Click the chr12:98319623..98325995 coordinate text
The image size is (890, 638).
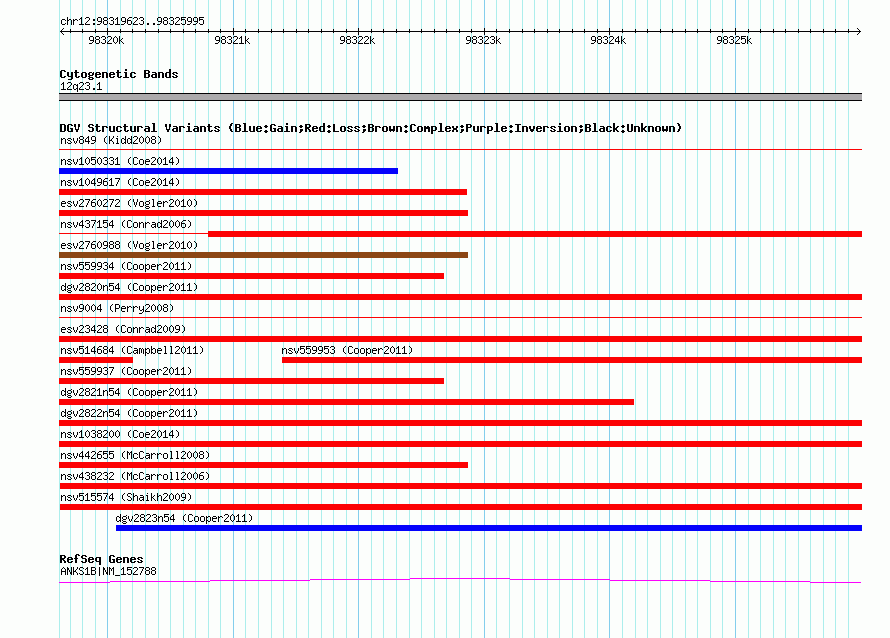point(132,21)
